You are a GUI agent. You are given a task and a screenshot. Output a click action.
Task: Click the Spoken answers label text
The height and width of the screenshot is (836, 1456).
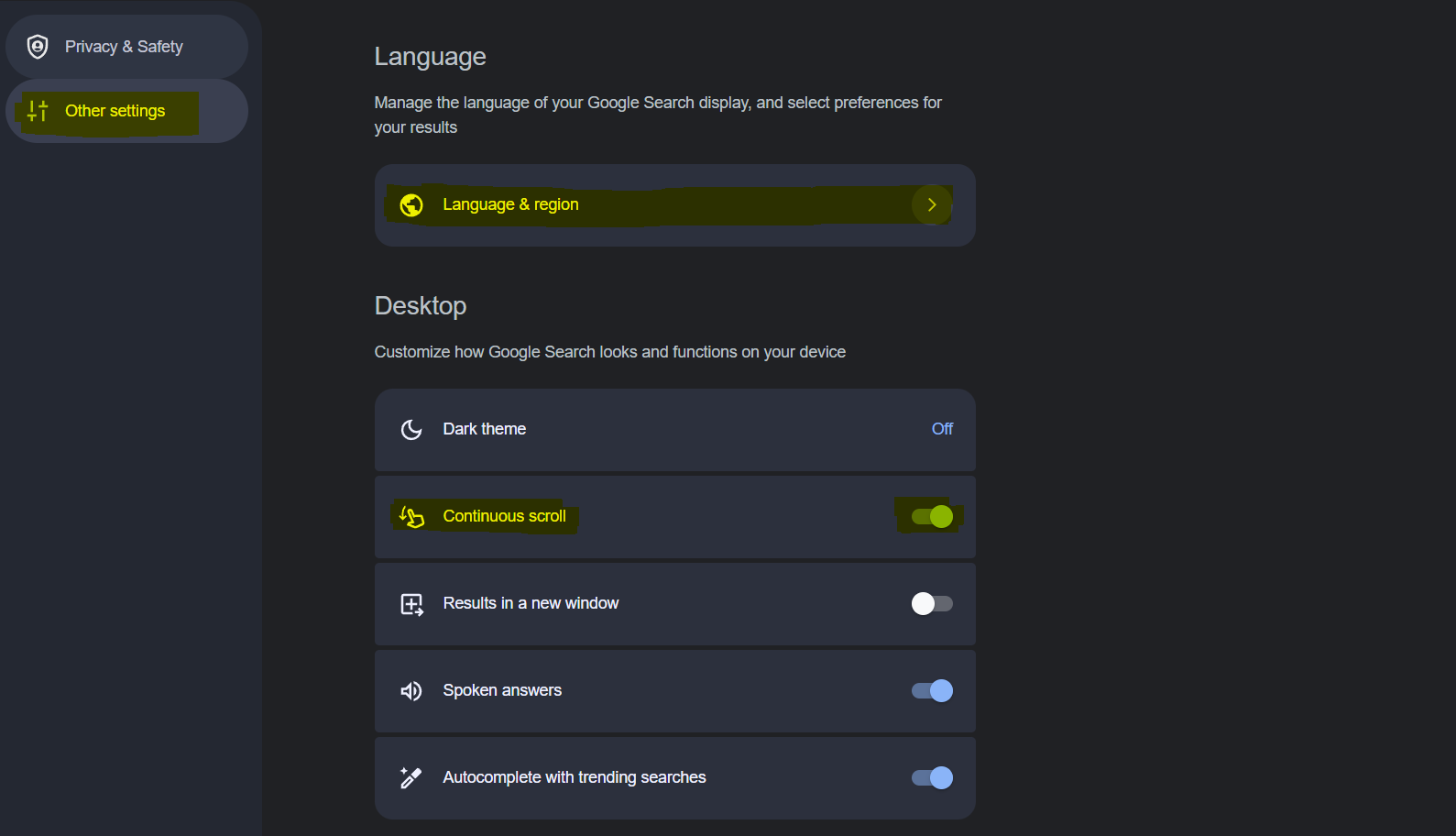click(502, 690)
